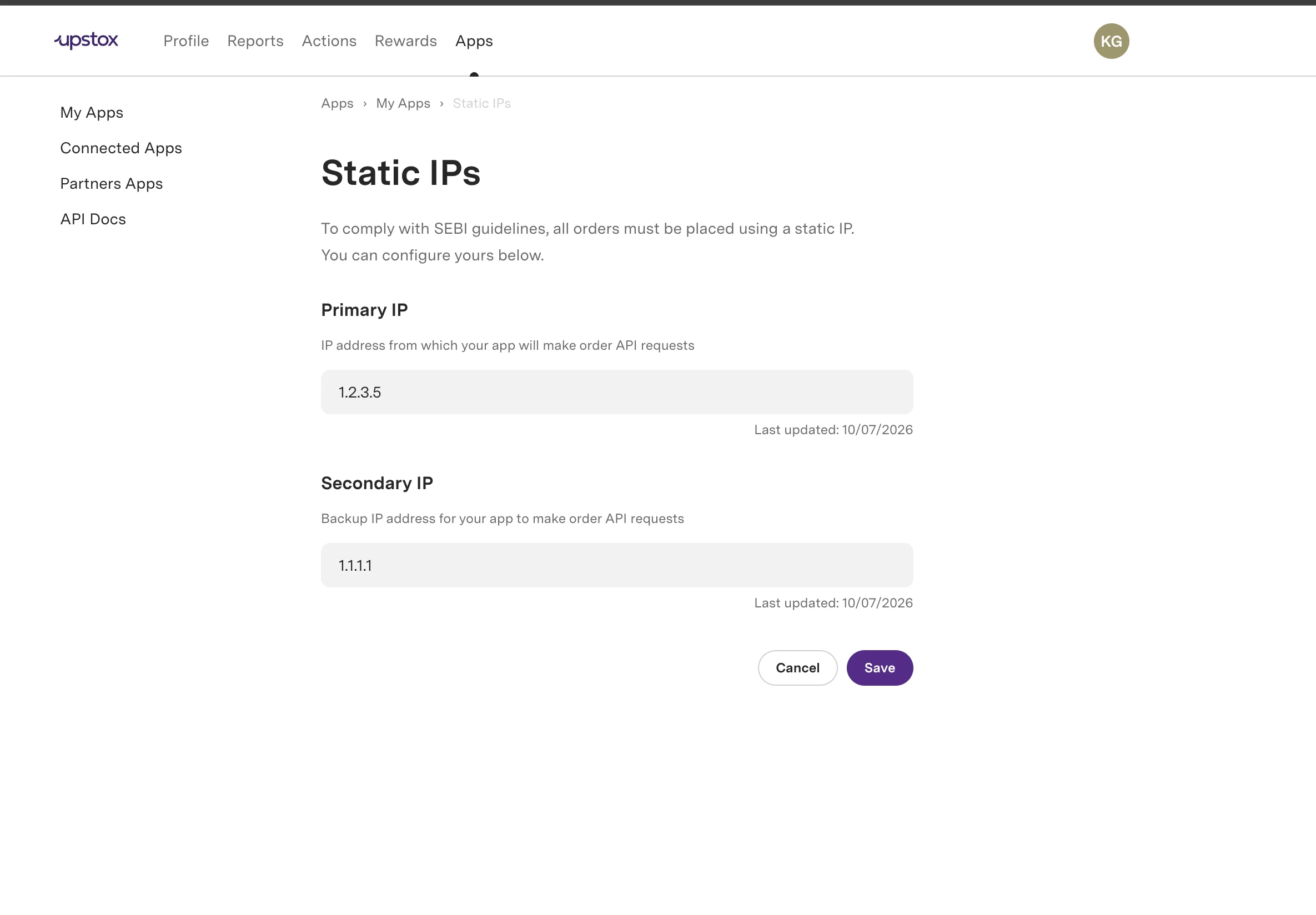Click the Primary IP section heading
Image resolution: width=1316 pixels, height=915 pixels.
tap(364, 310)
